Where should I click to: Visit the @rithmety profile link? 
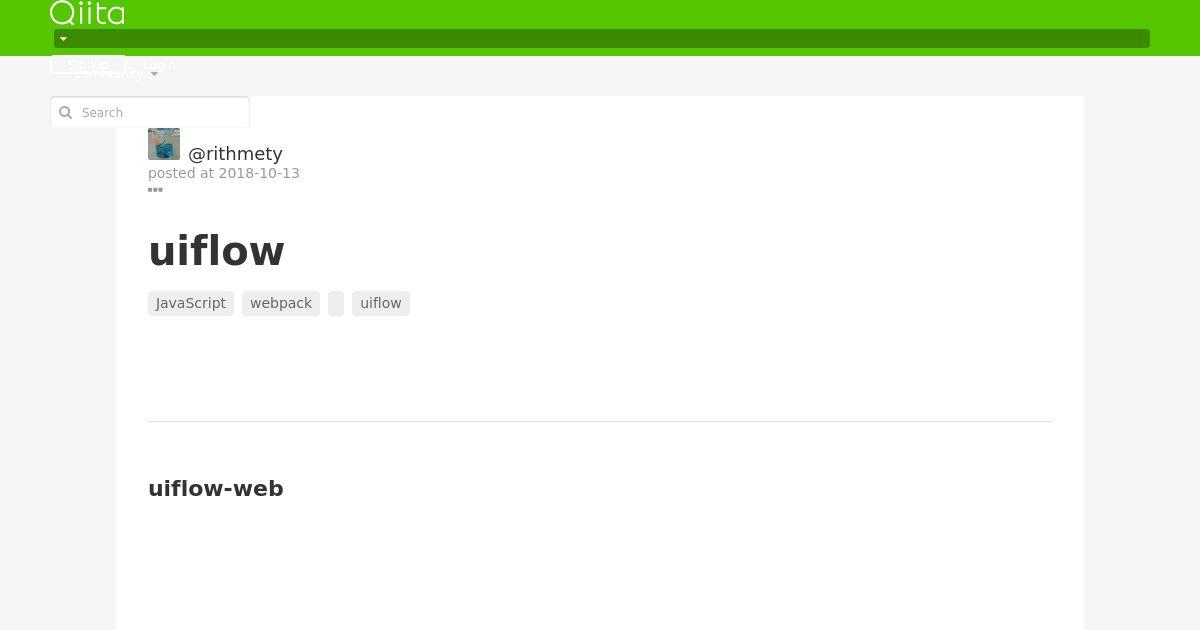point(235,153)
